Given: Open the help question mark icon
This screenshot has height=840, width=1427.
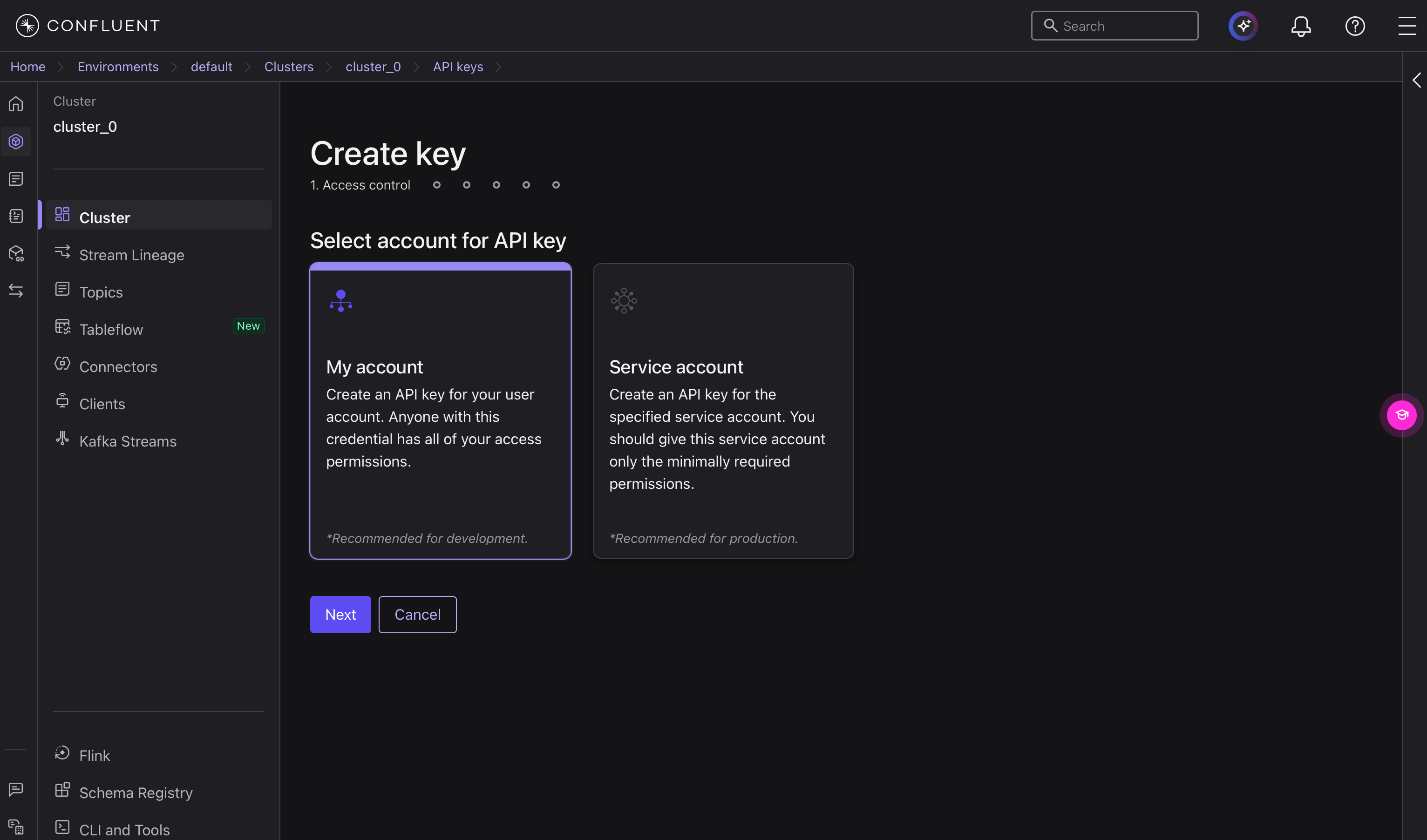Looking at the screenshot, I should [x=1355, y=26].
